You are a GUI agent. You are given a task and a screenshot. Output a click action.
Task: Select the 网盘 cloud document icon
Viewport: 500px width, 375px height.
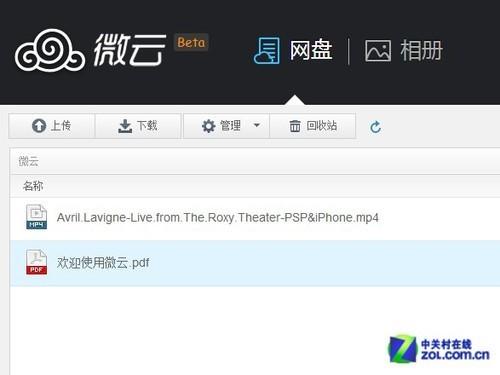267,51
